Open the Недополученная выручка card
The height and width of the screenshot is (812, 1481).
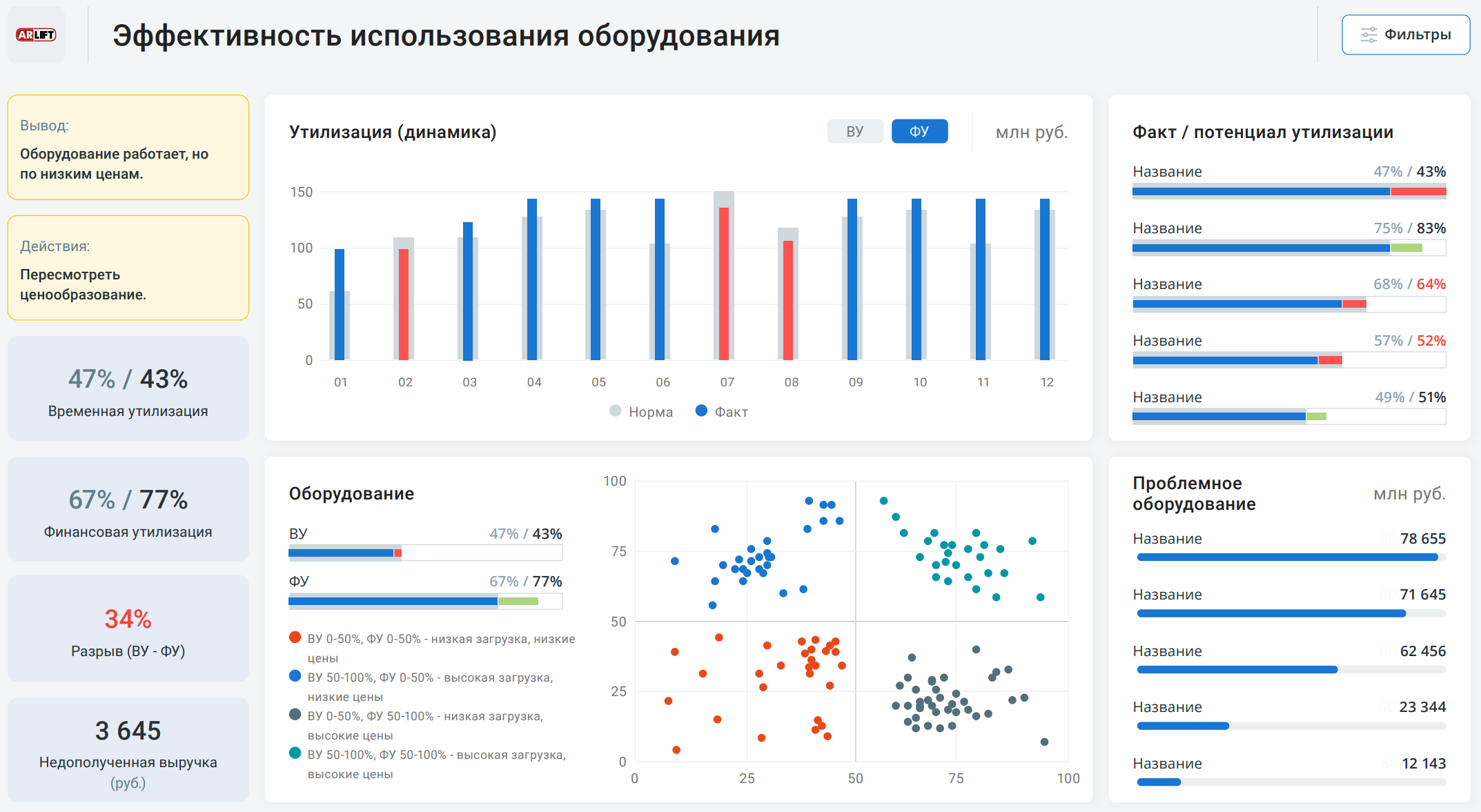coord(128,750)
